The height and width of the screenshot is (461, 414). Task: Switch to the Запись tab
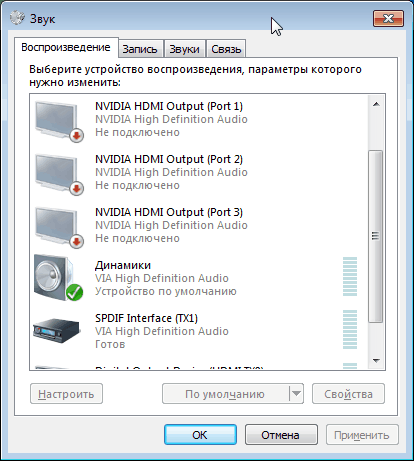click(x=140, y=49)
